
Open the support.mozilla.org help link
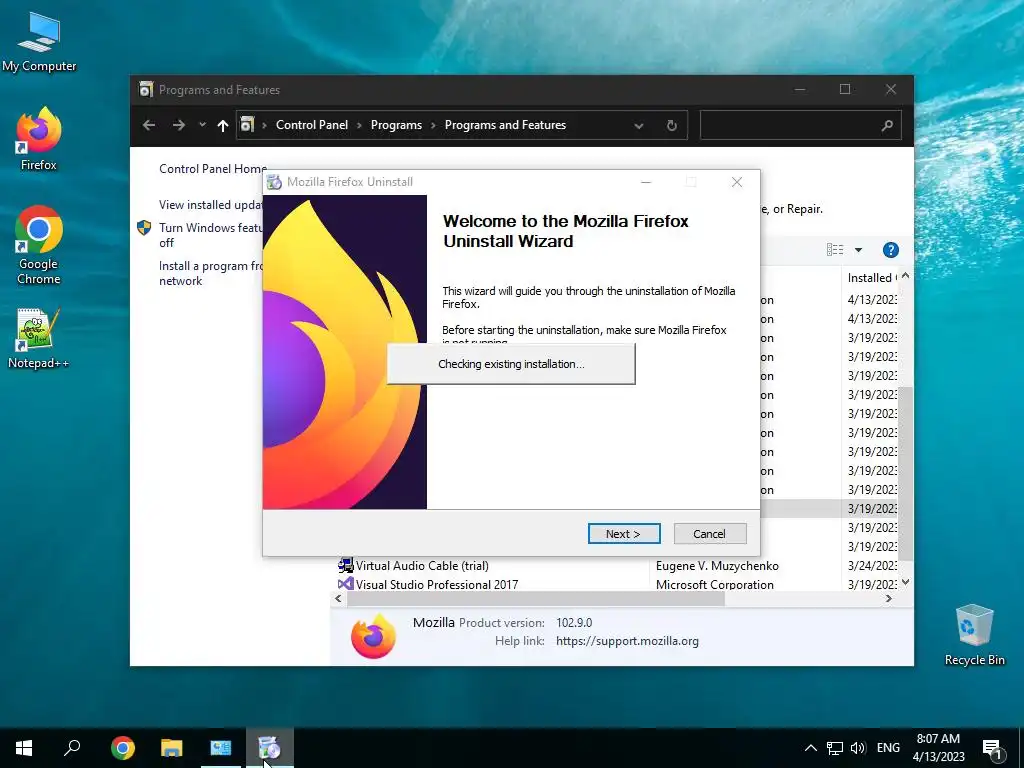click(627, 641)
